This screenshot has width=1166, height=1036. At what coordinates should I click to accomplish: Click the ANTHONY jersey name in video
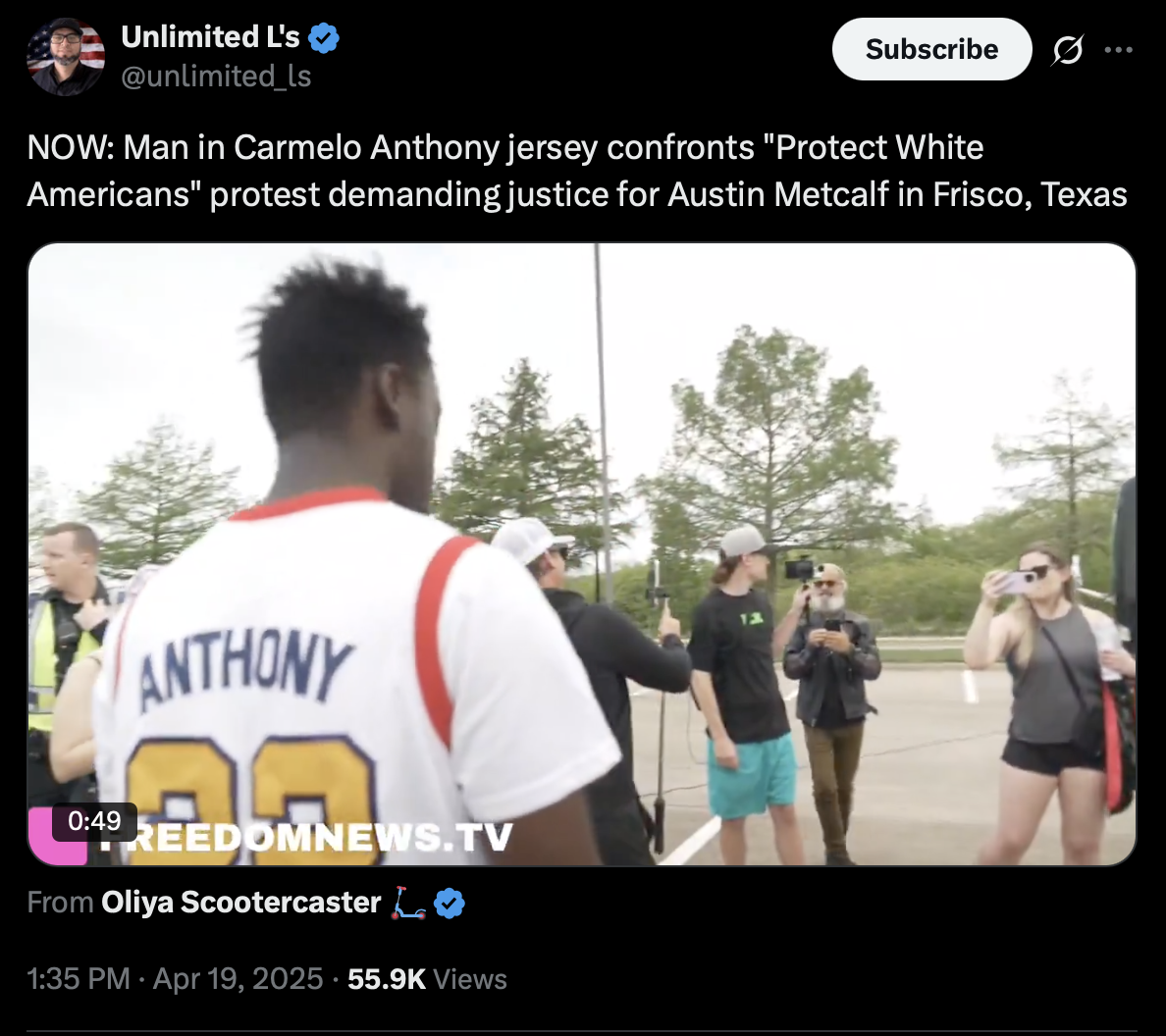(245, 667)
